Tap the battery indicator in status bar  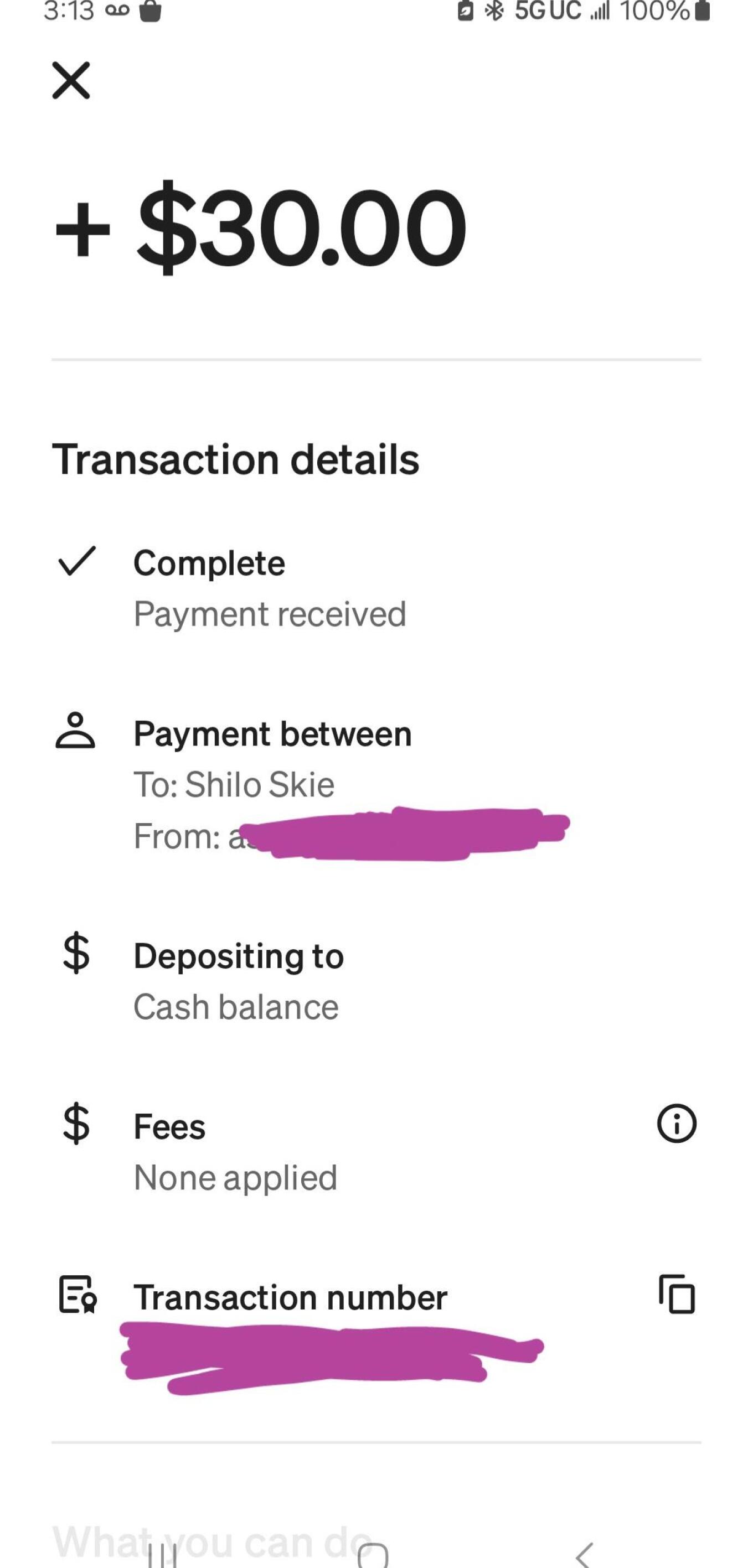[x=702, y=11]
